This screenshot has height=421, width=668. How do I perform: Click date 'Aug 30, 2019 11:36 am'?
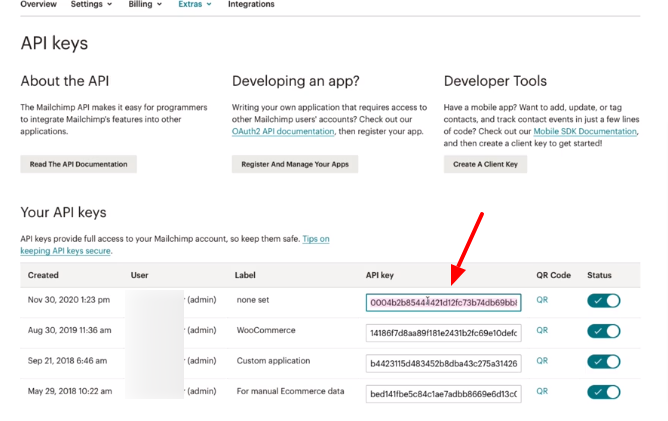(69, 330)
